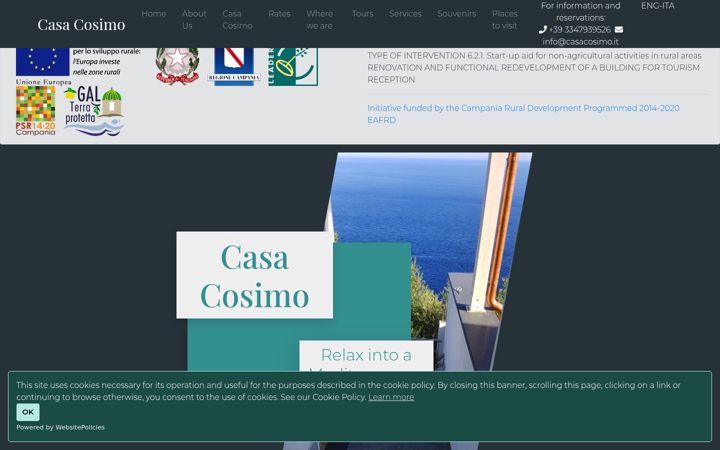This screenshot has height=450, width=720.
Task: Click the envelope email icon
Action: pos(619,29)
